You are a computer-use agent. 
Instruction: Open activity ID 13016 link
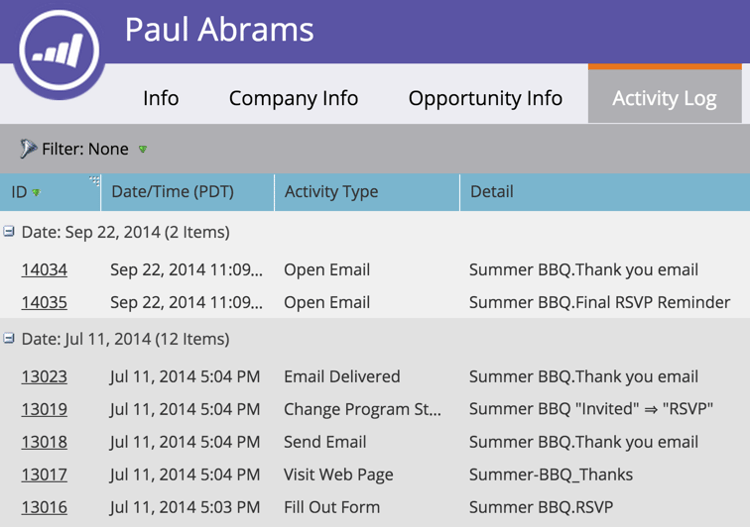click(x=44, y=507)
